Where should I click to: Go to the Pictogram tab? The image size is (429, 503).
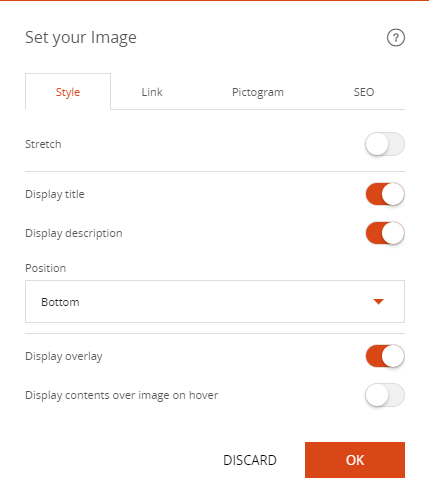[x=258, y=92]
